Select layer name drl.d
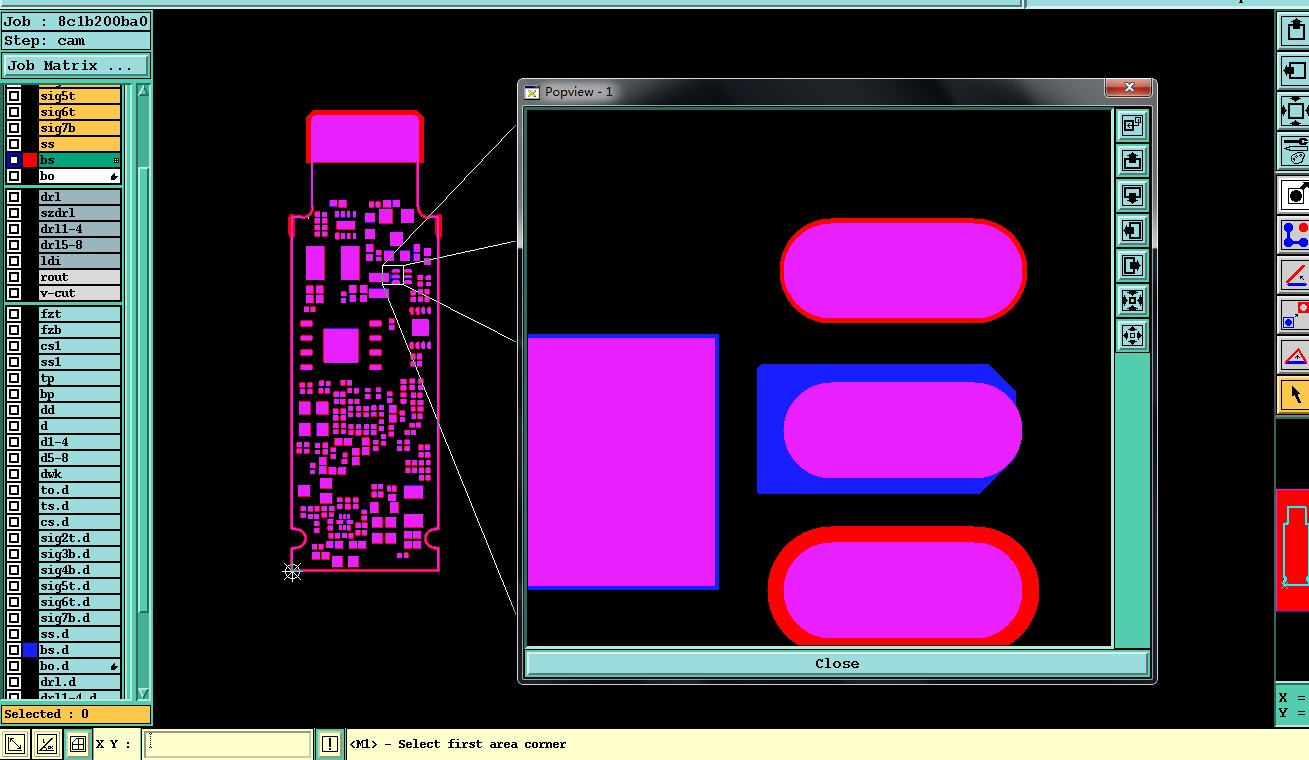The width and height of the screenshot is (1309, 760). click(x=80, y=682)
